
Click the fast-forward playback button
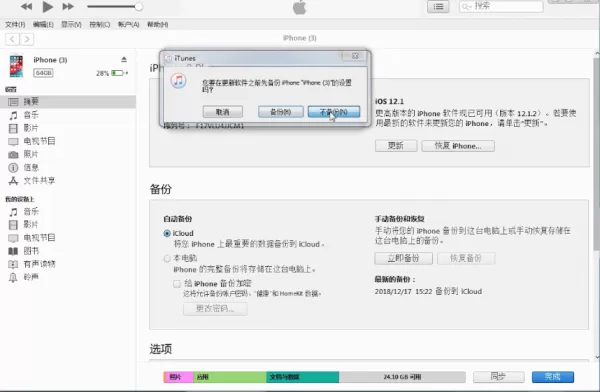pyautogui.click(x=68, y=6)
